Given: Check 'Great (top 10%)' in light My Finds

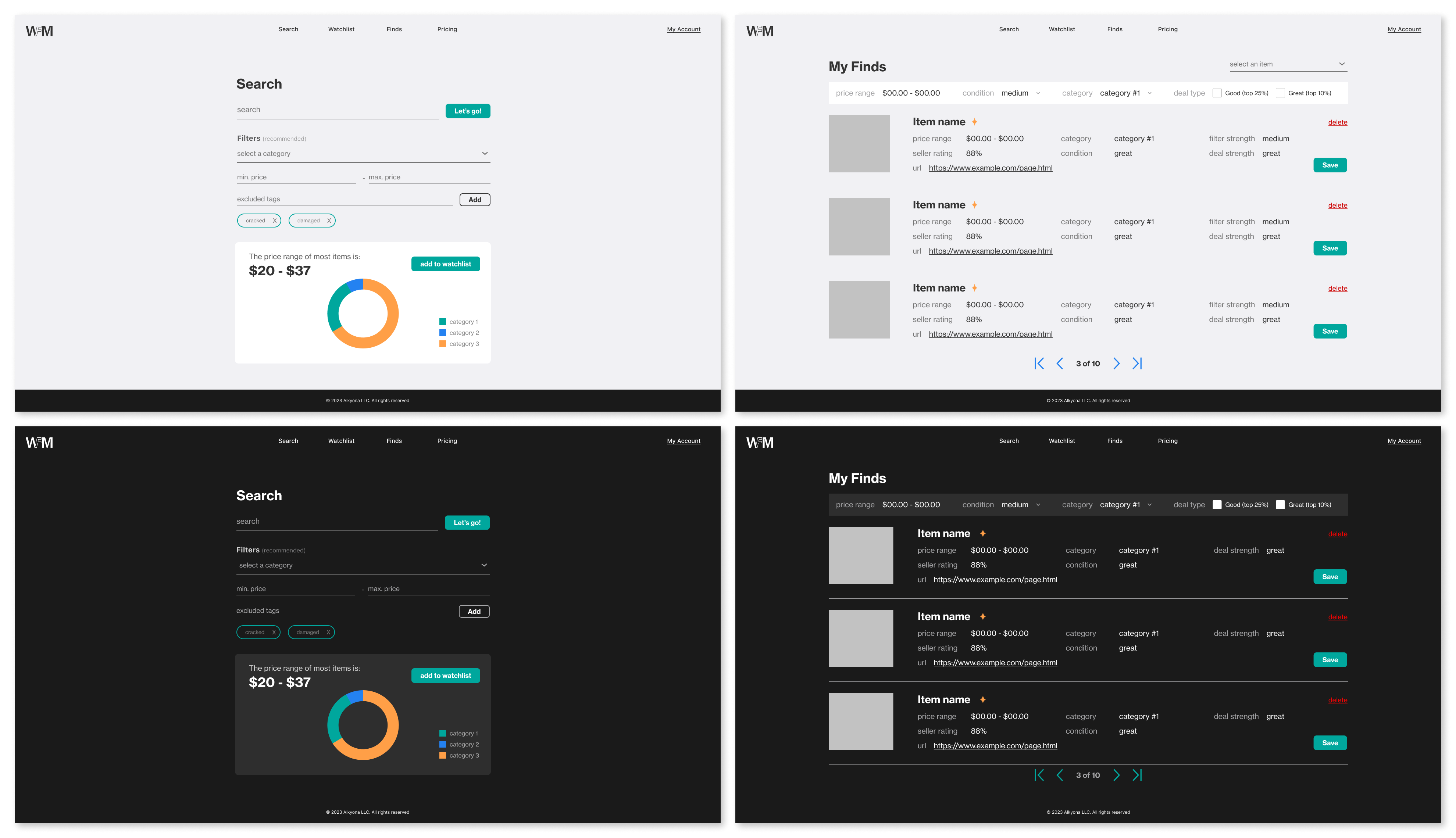Looking at the screenshot, I should coord(1280,93).
